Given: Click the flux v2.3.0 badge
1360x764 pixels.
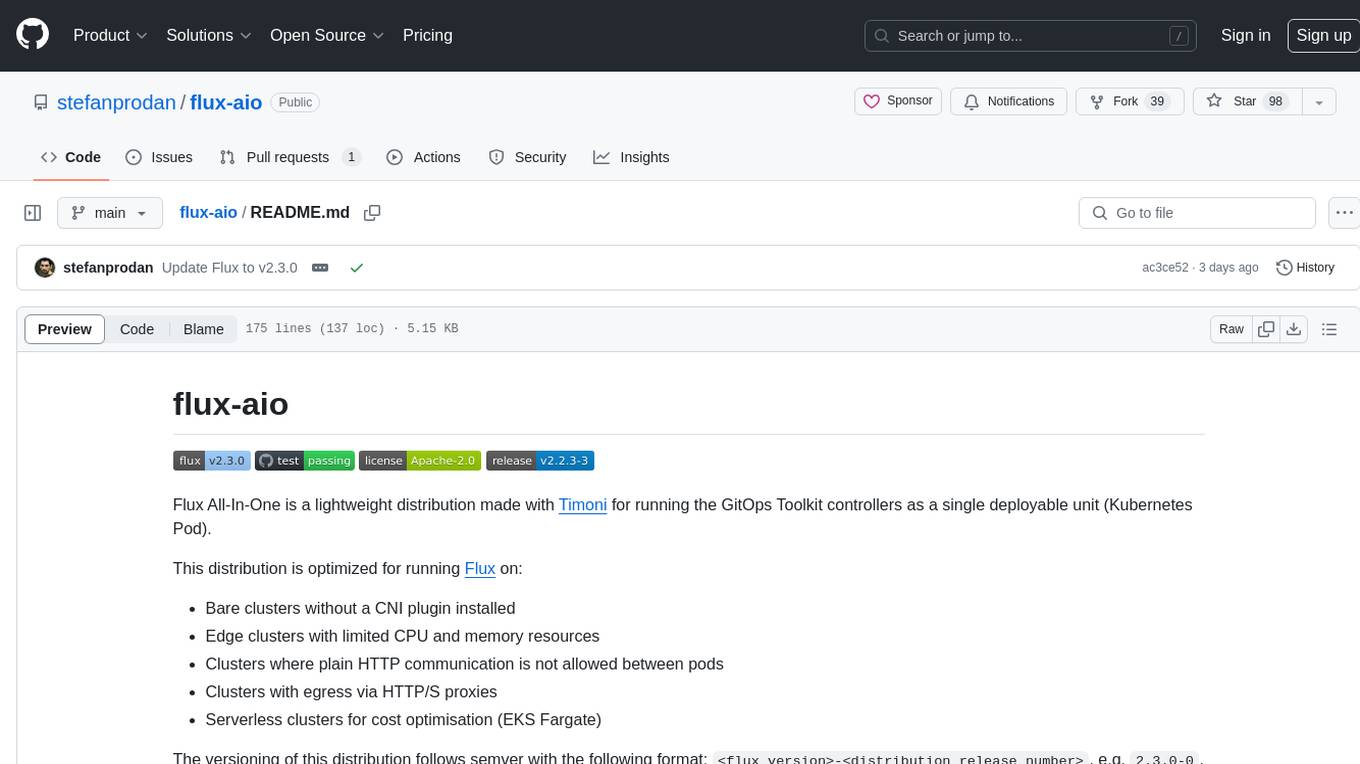Looking at the screenshot, I should pyautogui.click(x=211, y=461).
